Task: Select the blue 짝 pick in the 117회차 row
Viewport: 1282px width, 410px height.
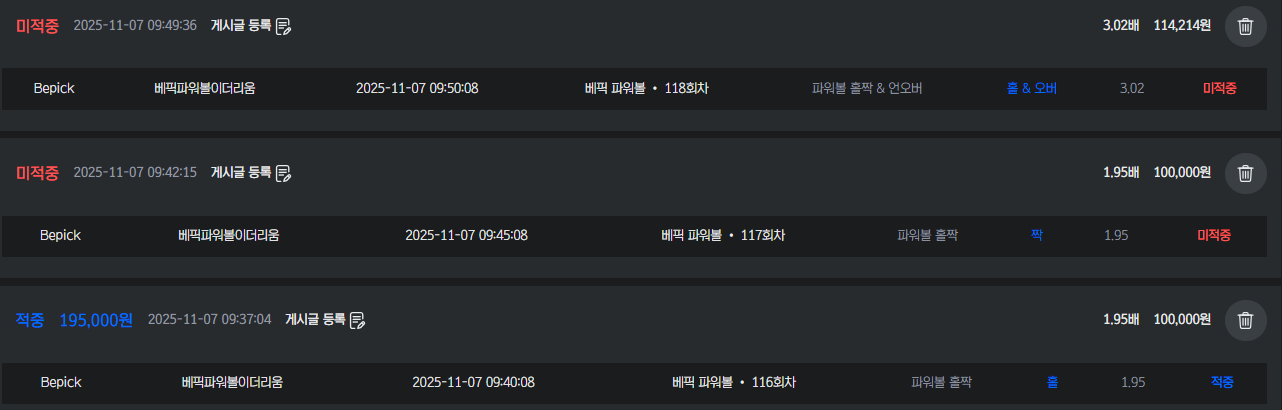Action: (1037, 235)
